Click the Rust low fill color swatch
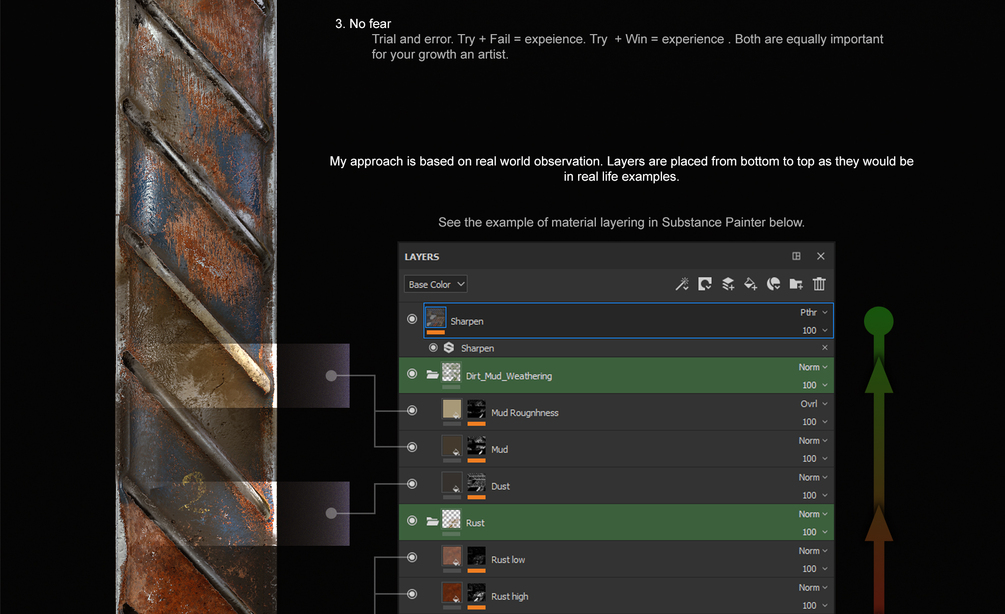This screenshot has height=614, width=1005. [x=451, y=556]
